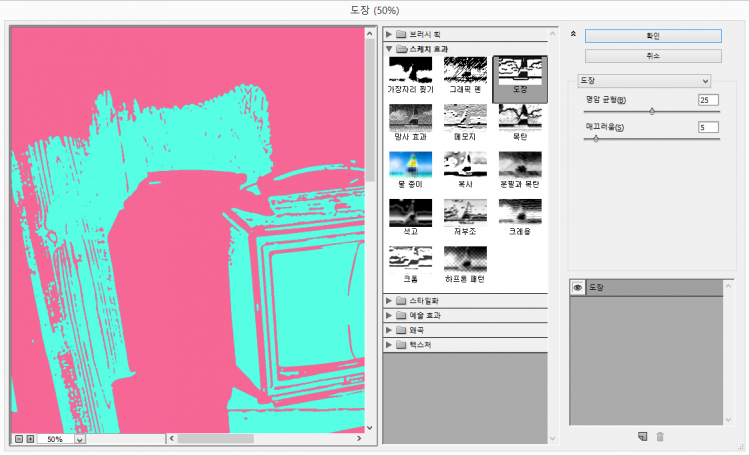Open the 50% zoom level dropdown
Image resolution: width=750 pixels, height=456 pixels.
point(80,439)
